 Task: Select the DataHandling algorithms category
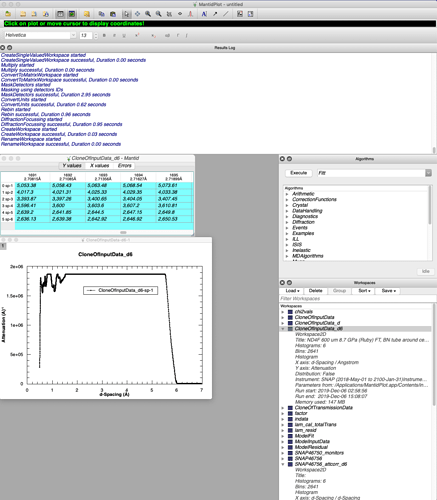pos(307,211)
